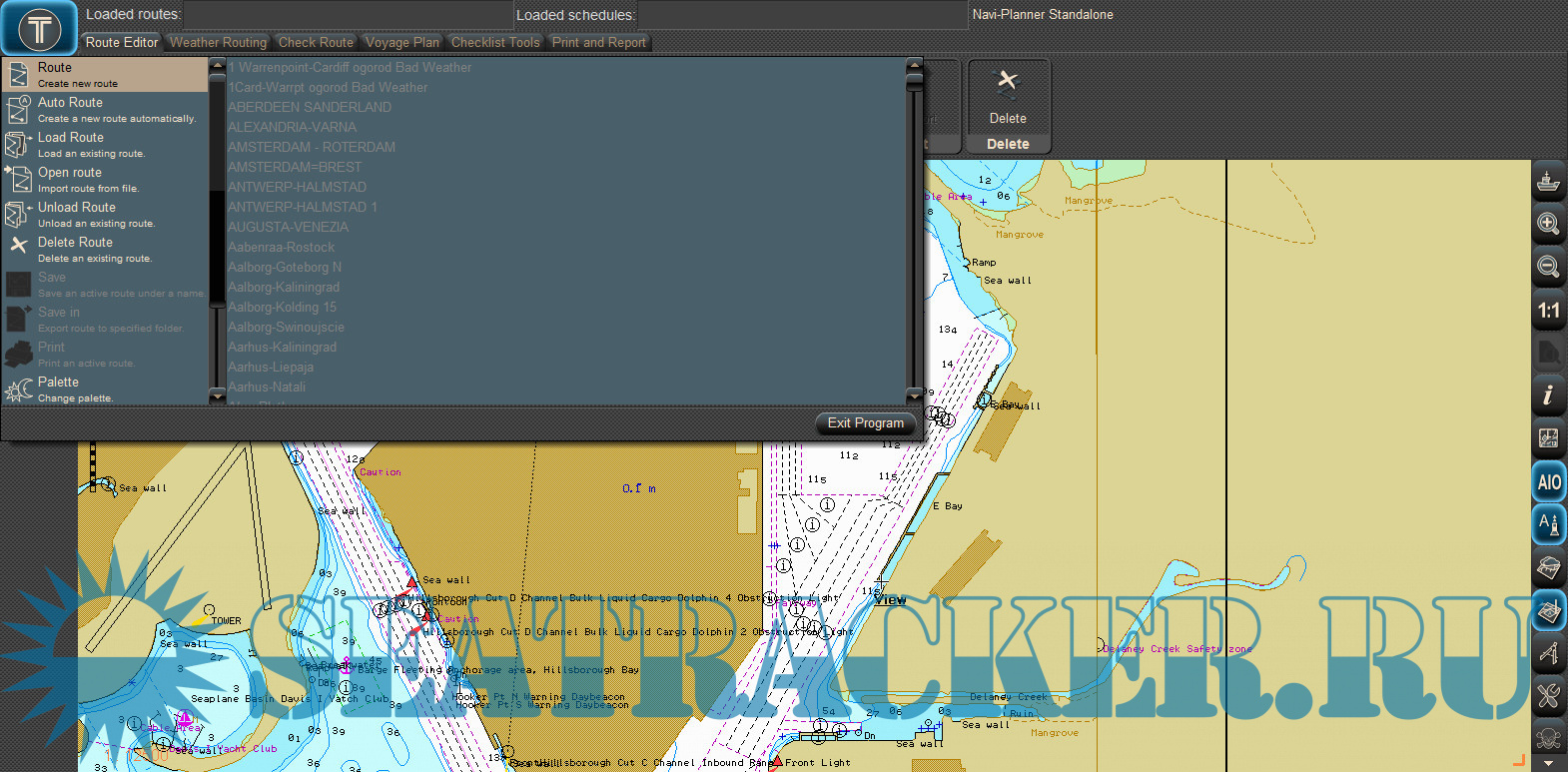1568x772 pixels.
Task: Open the chart info 'i' tool
Action: pos(1548,395)
